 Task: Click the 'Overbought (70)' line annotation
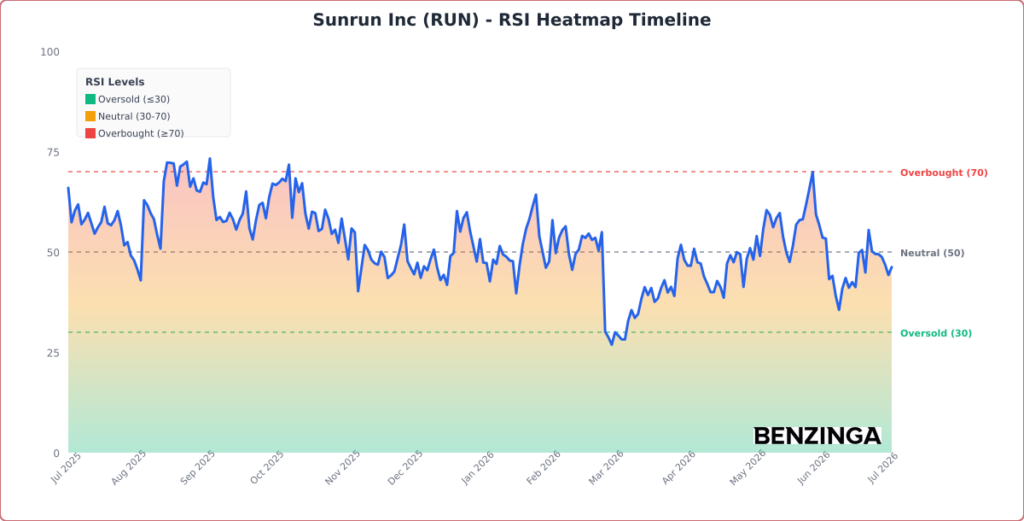tap(944, 173)
